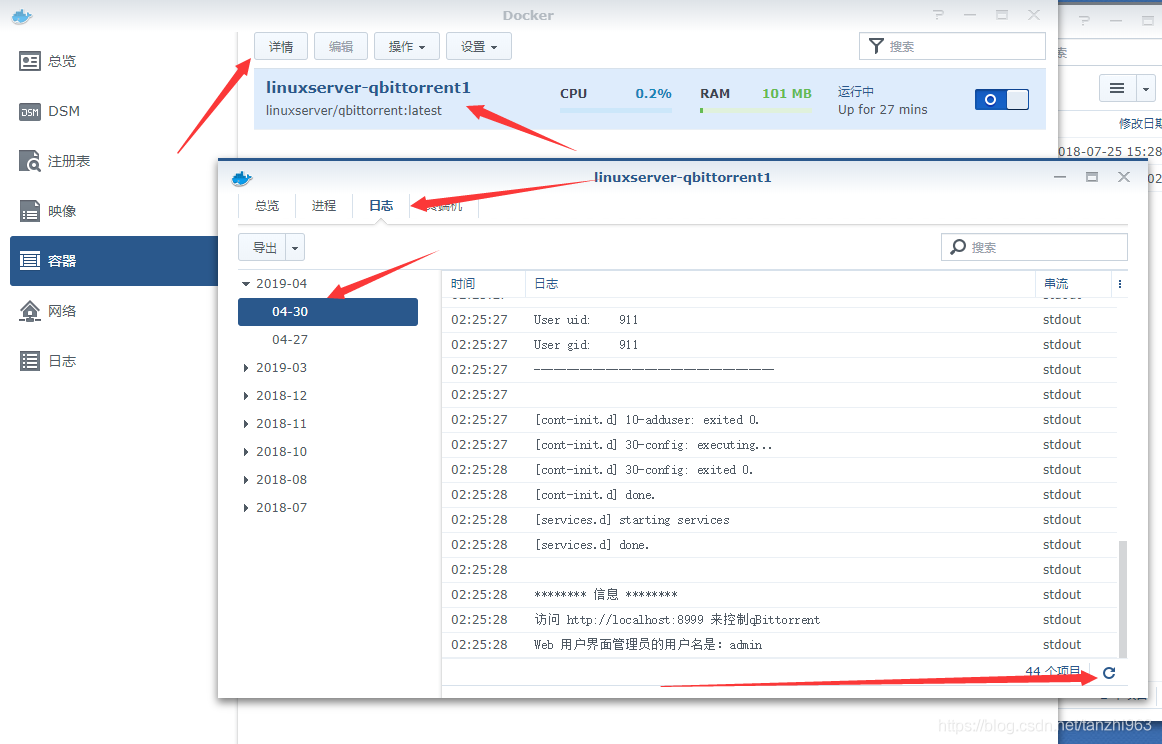
Task: Select log row '[services.d] done.'
Action: coord(780,545)
